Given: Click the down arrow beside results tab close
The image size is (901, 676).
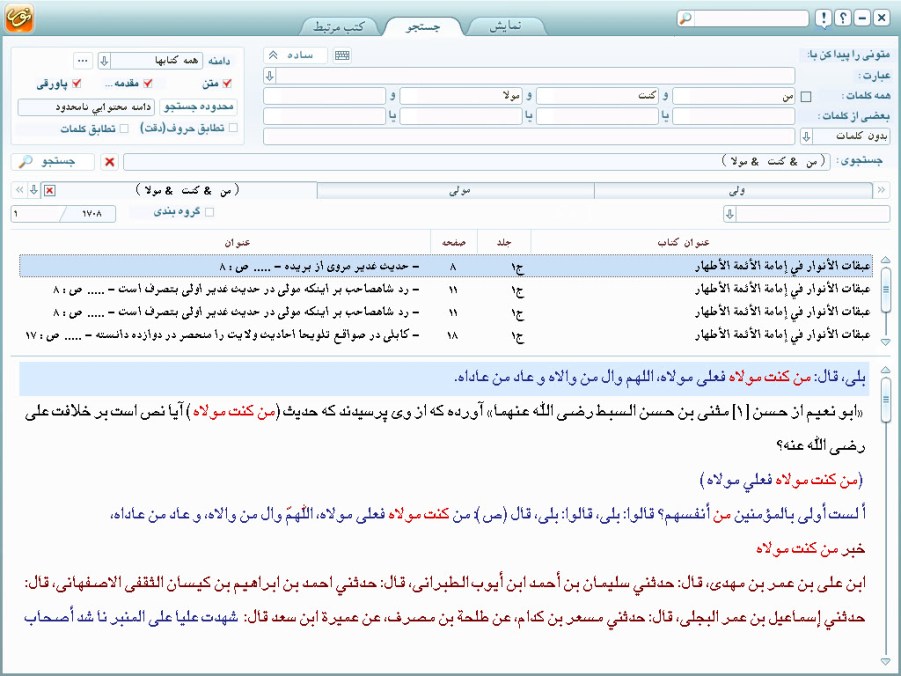Looking at the screenshot, I should click(x=34, y=190).
